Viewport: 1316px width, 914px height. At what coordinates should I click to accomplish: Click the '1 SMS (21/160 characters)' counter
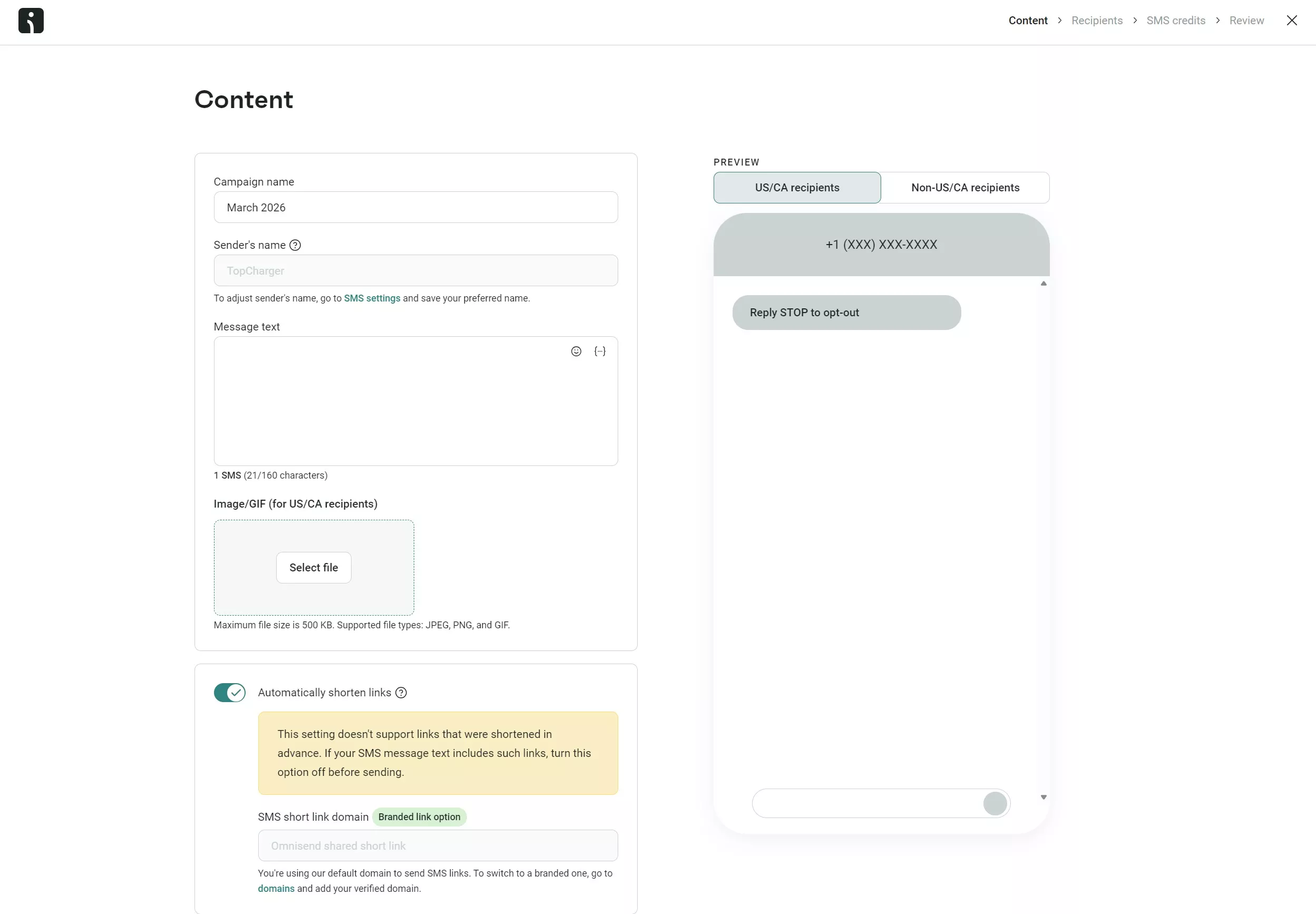pyautogui.click(x=270, y=476)
